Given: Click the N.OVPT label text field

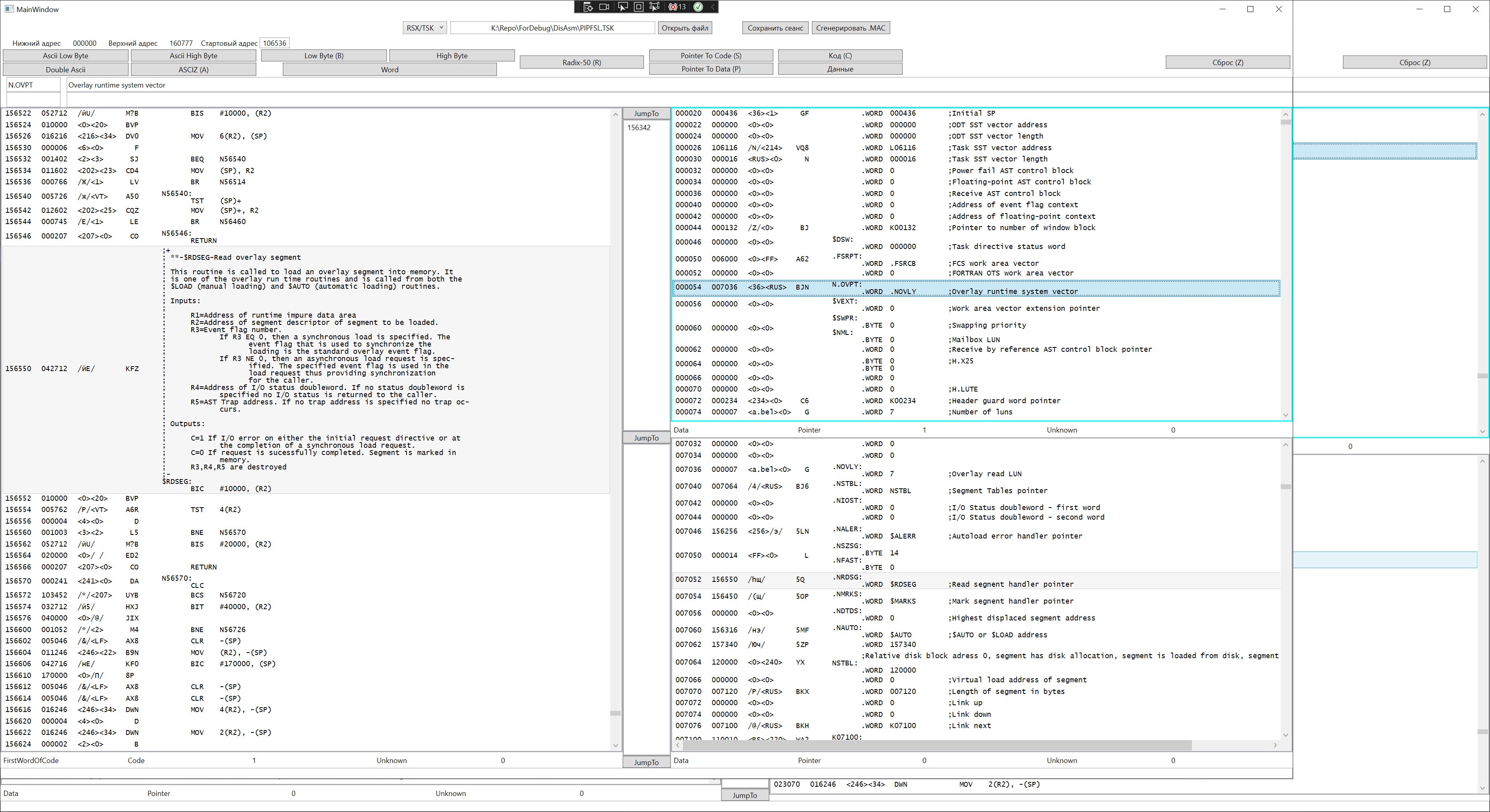Looking at the screenshot, I should pos(33,85).
